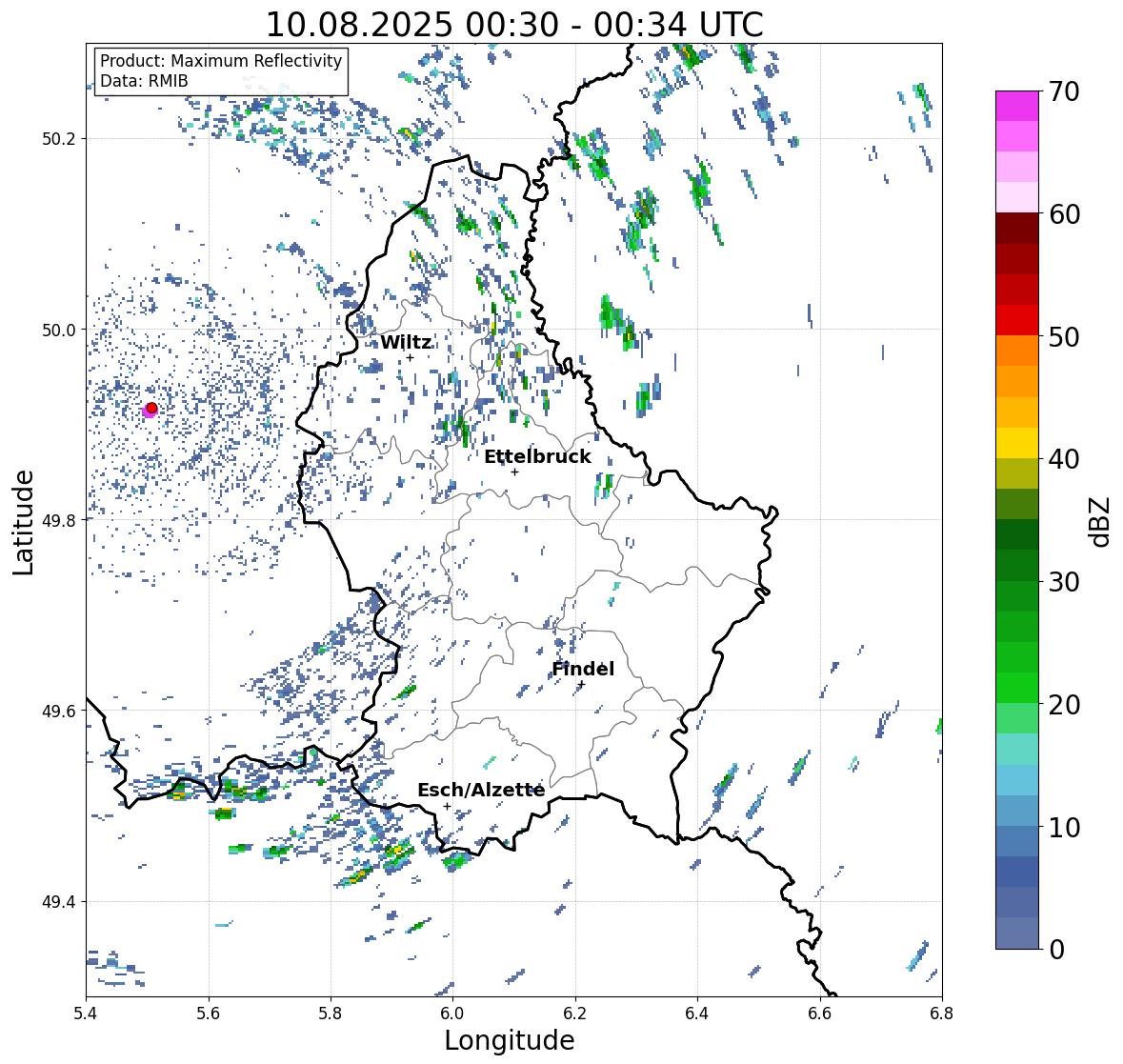Click the dark maroon colorbar swatch below 60
Image resolution: width=1123 pixels, height=1064 pixels.
coord(1017,229)
